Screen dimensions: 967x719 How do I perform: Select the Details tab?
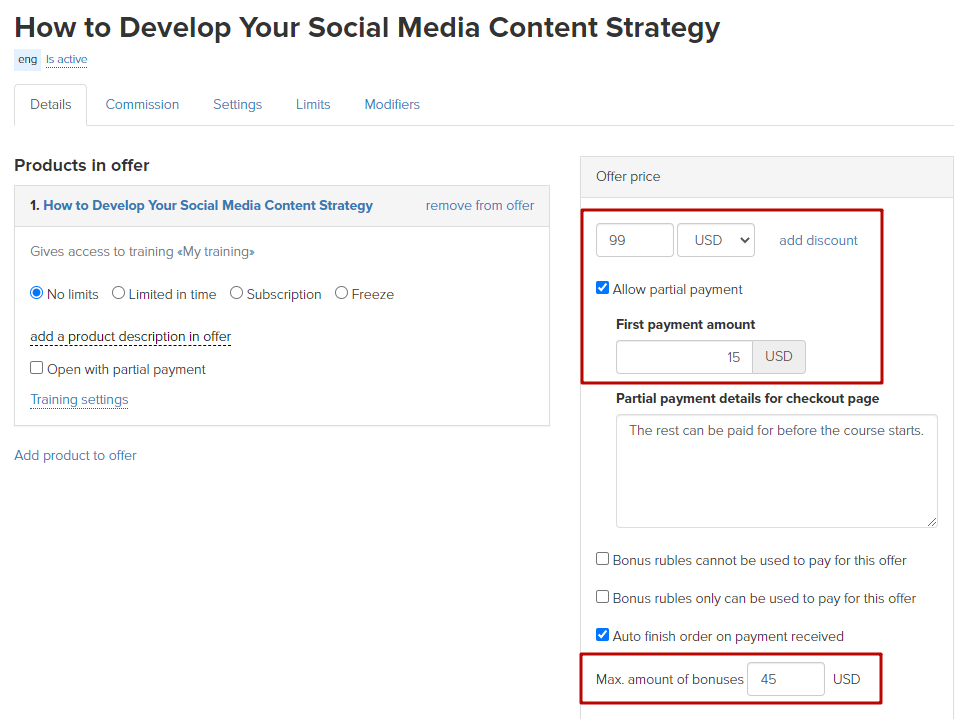tap(51, 104)
